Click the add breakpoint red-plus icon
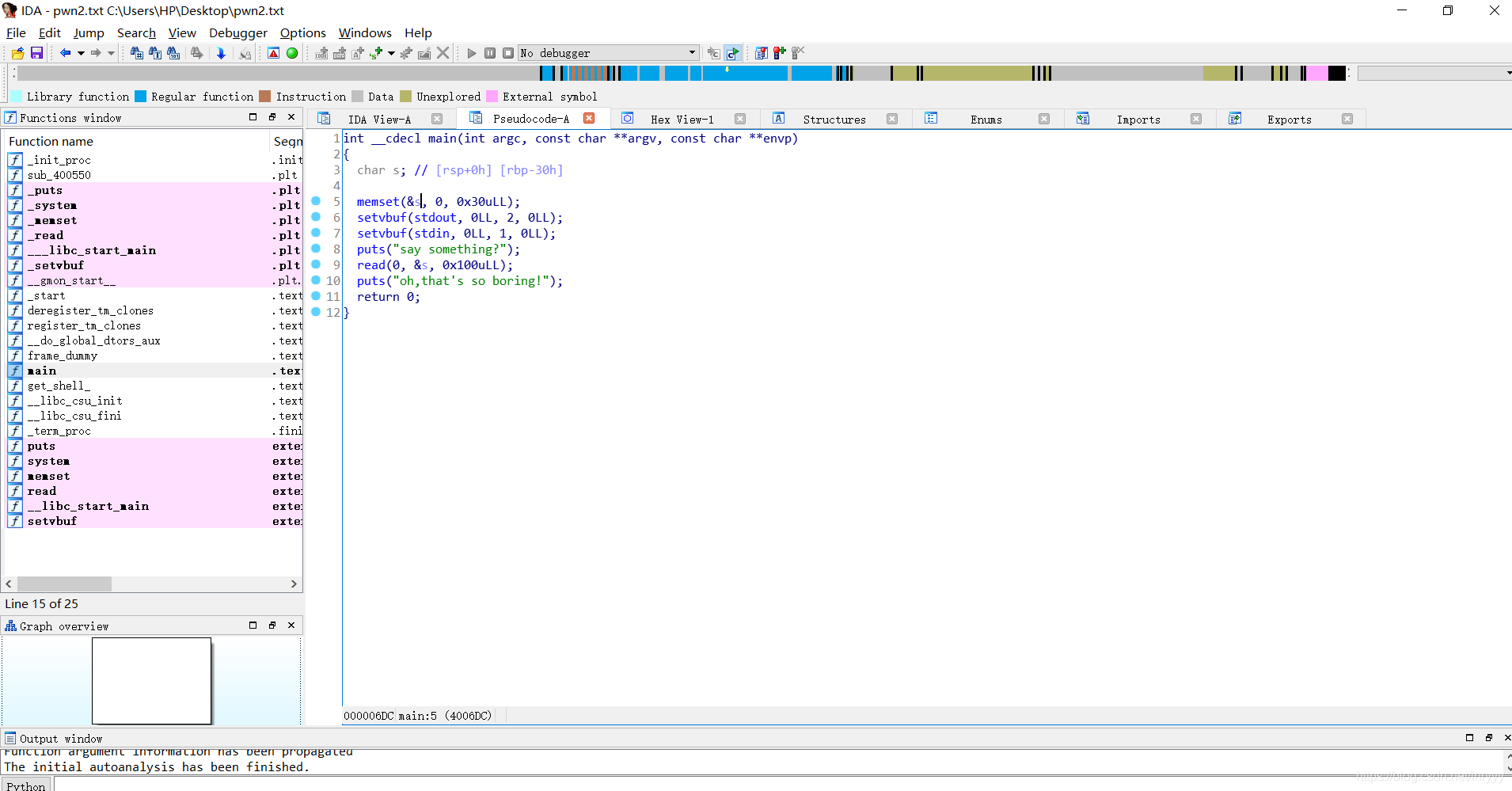The width and height of the screenshot is (1512, 791). click(780, 53)
